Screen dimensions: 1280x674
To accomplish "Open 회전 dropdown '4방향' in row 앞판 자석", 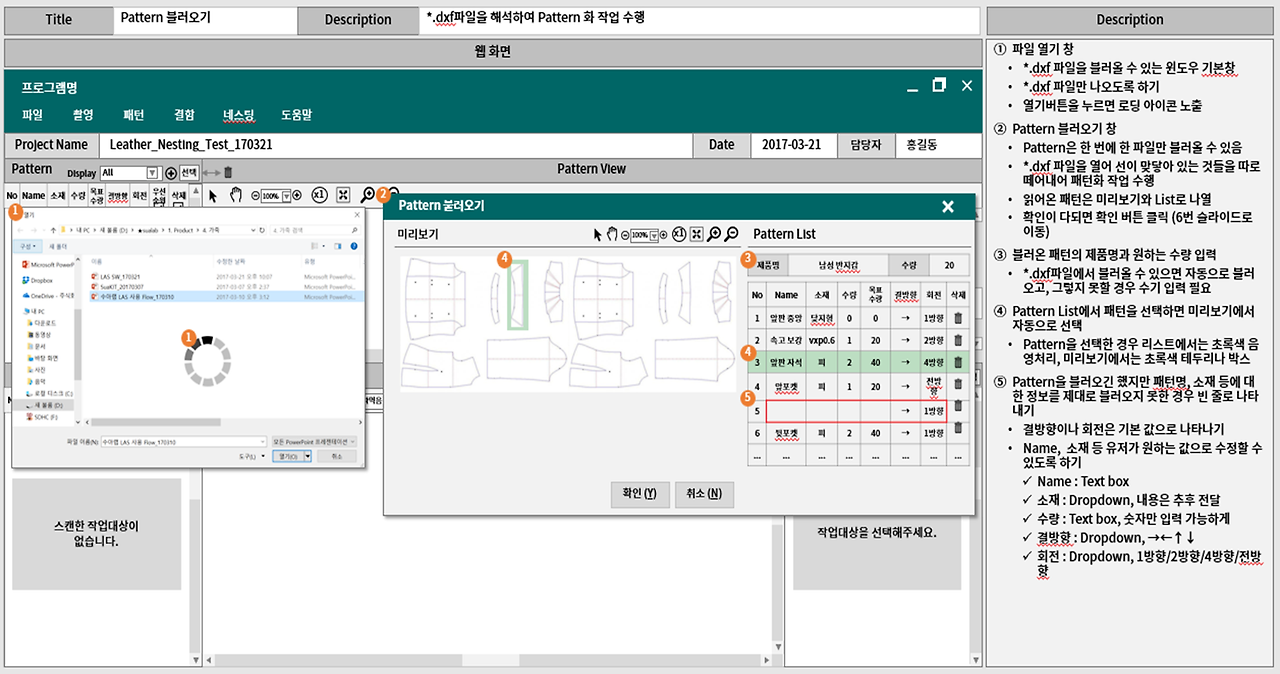I will click(933, 363).
